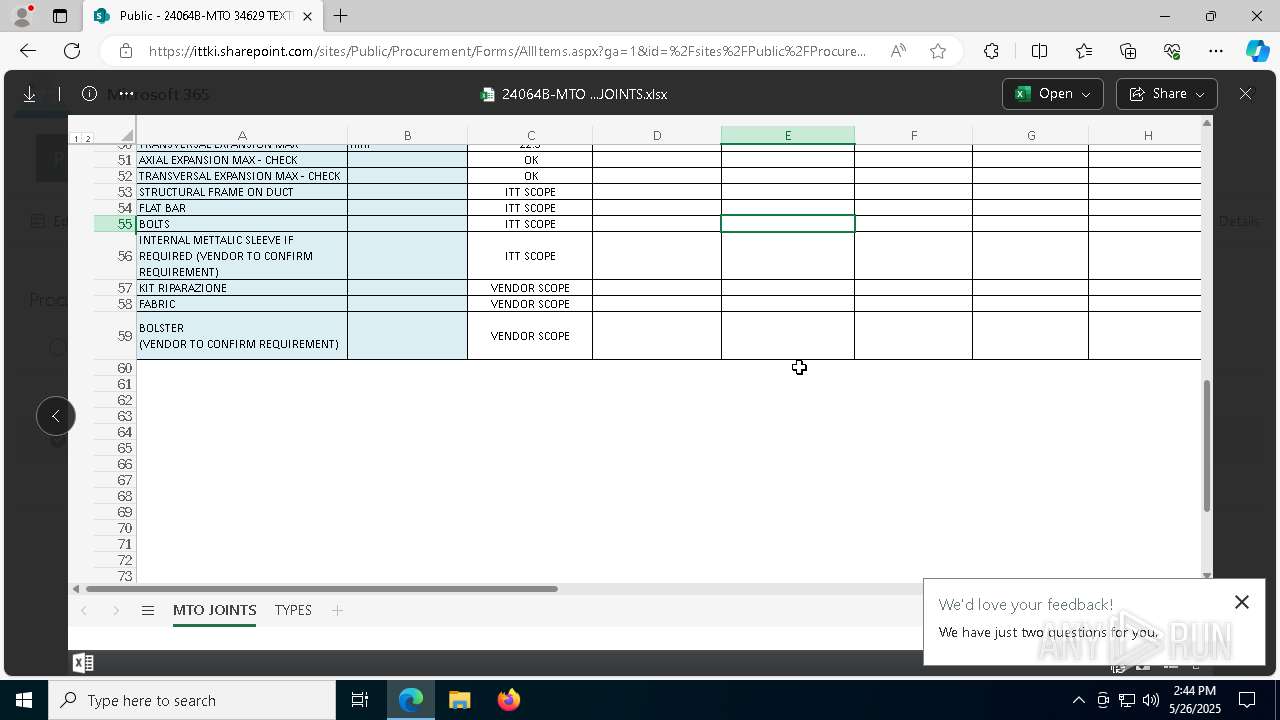Open Windows Start menu
Screen dimensions: 1280x720
click(x=24, y=700)
